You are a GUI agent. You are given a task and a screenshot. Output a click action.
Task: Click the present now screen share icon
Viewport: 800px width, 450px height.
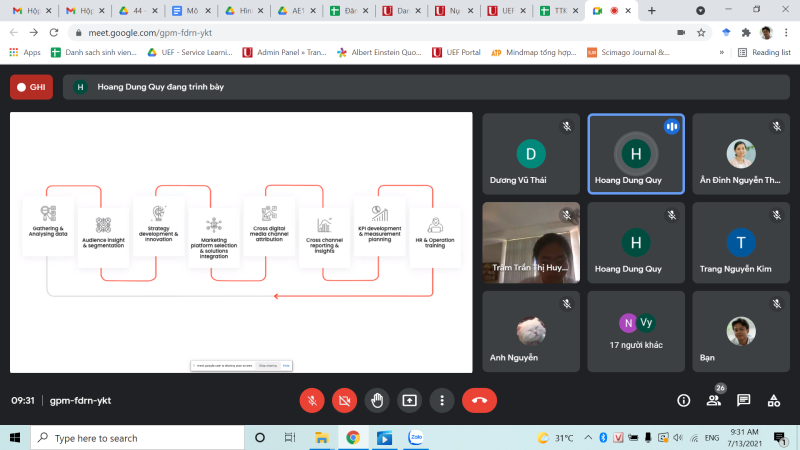tap(409, 400)
